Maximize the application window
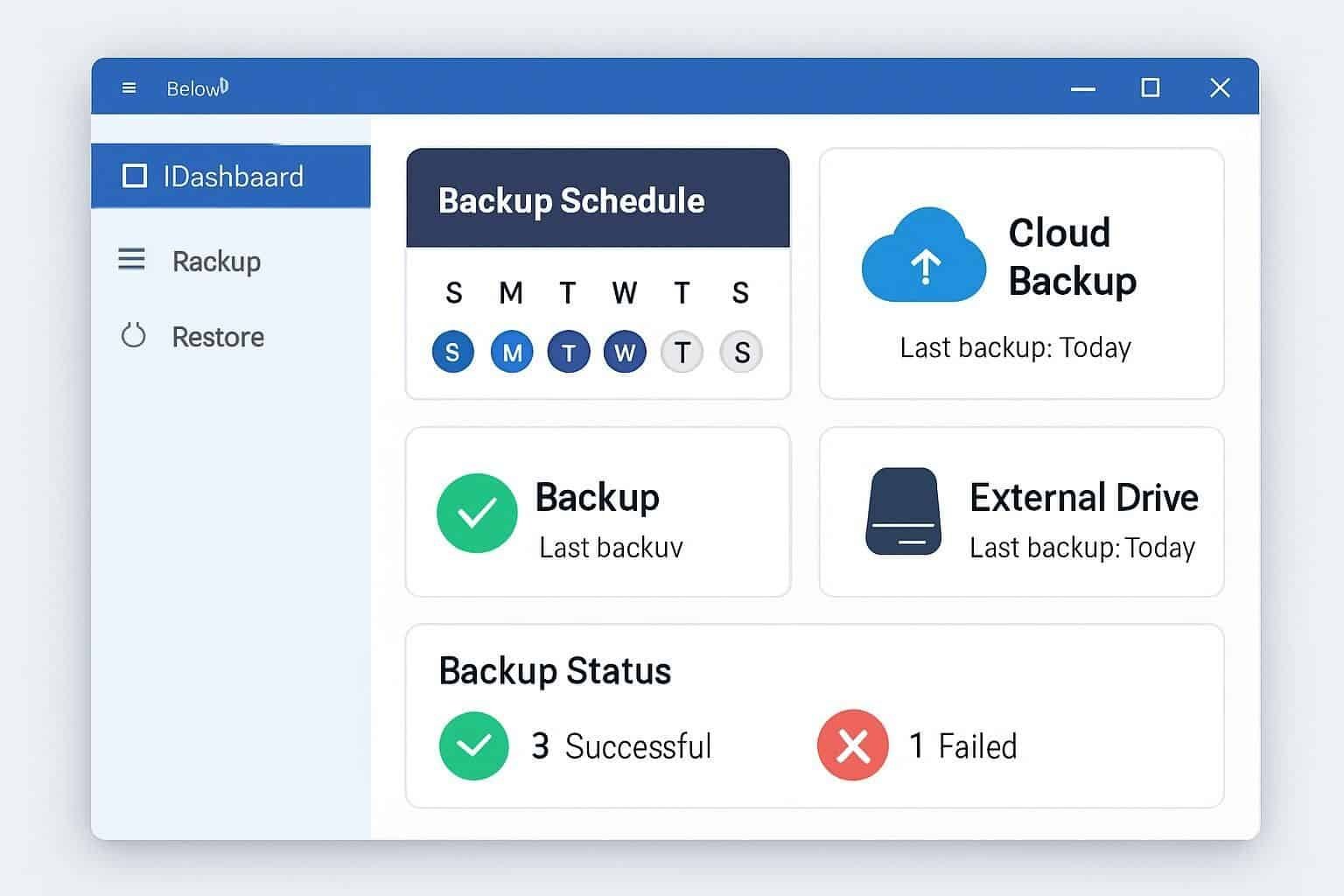1344x896 pixels. pos(1151,87)
